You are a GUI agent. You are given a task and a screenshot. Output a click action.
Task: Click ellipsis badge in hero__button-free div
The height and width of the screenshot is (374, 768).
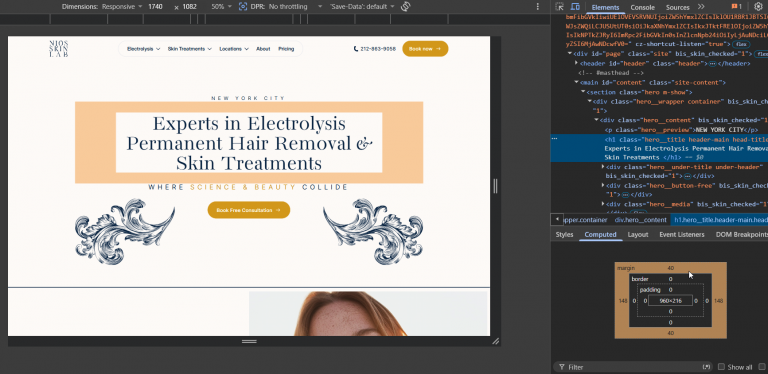pyautogui.click(x=625, y=195)
